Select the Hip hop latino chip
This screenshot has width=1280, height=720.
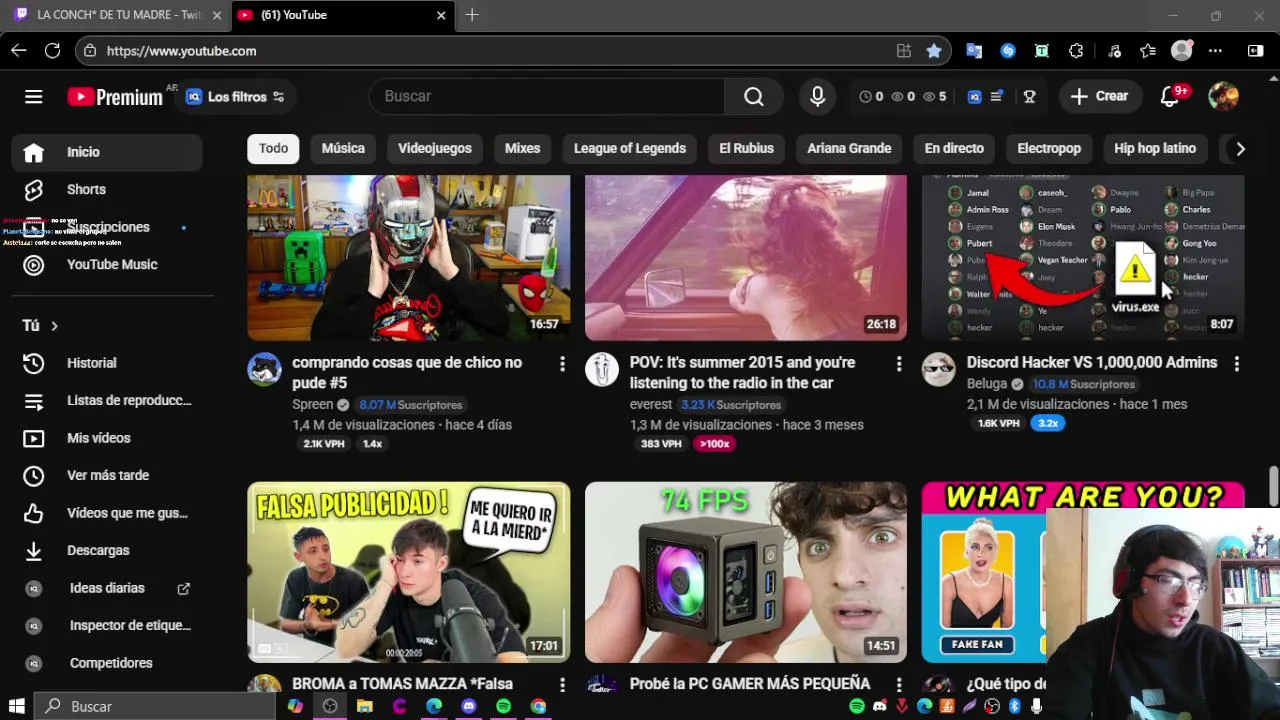pos(1155,148)
